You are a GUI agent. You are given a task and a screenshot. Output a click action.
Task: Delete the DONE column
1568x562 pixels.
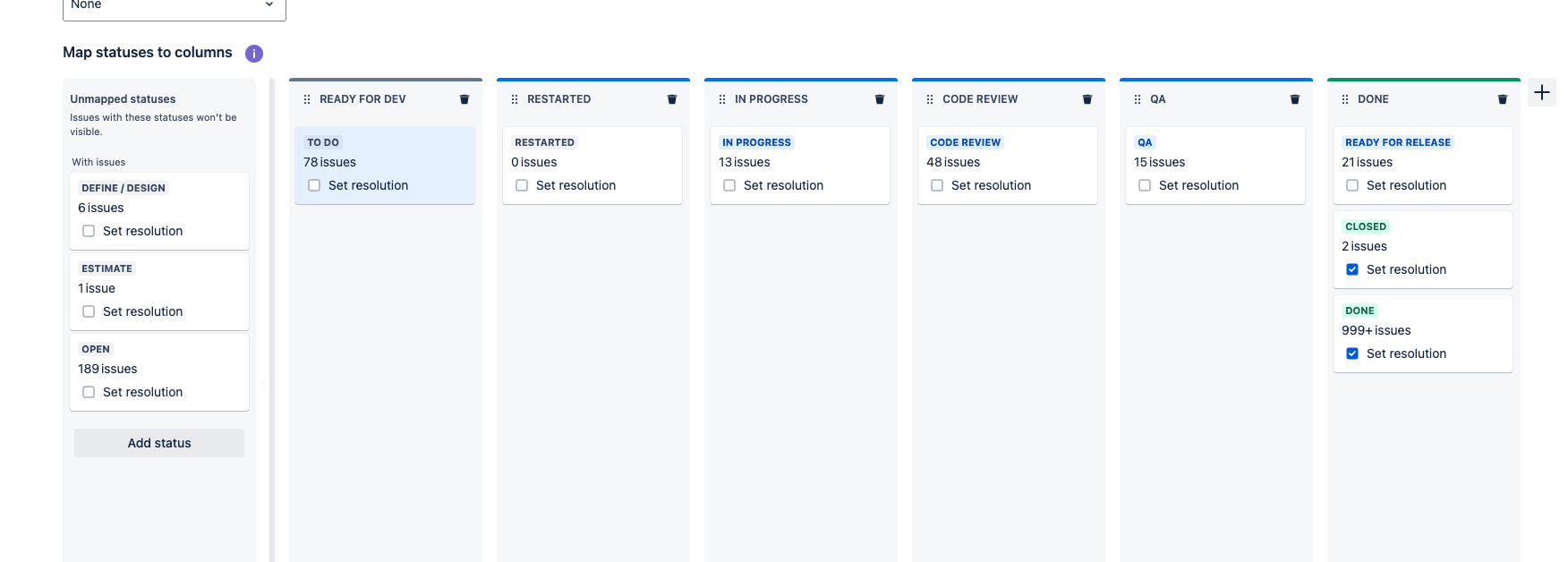1503,99
